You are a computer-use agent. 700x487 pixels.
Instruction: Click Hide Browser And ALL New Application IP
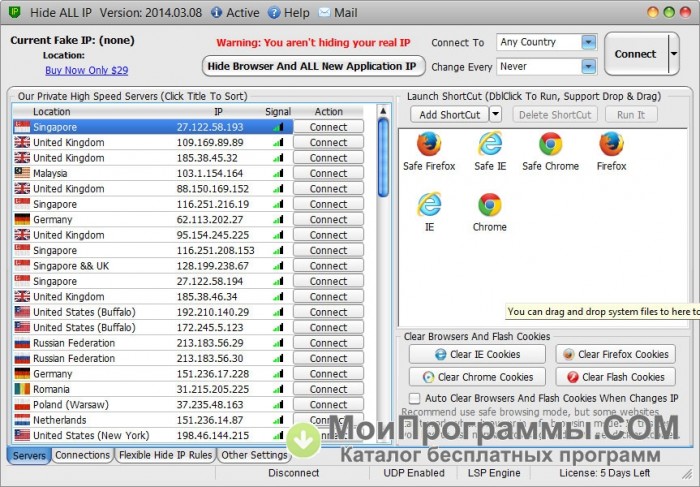(x=313, y=67)
